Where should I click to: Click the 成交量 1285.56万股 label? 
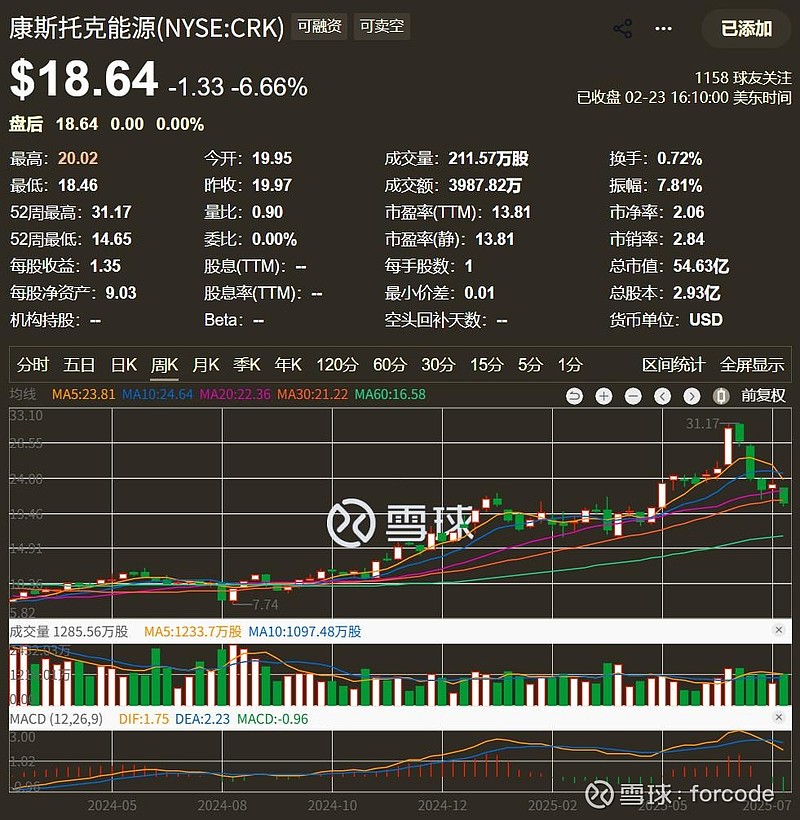68,632
